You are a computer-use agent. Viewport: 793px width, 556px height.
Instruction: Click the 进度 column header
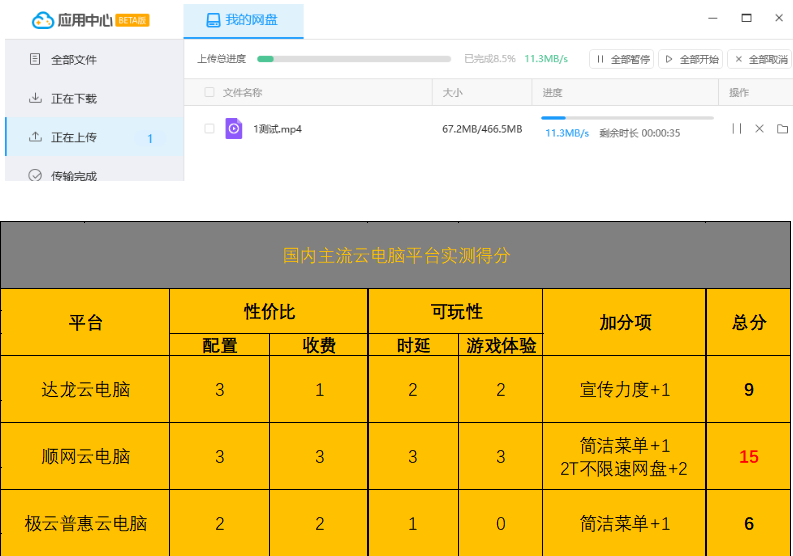[552, 93]
